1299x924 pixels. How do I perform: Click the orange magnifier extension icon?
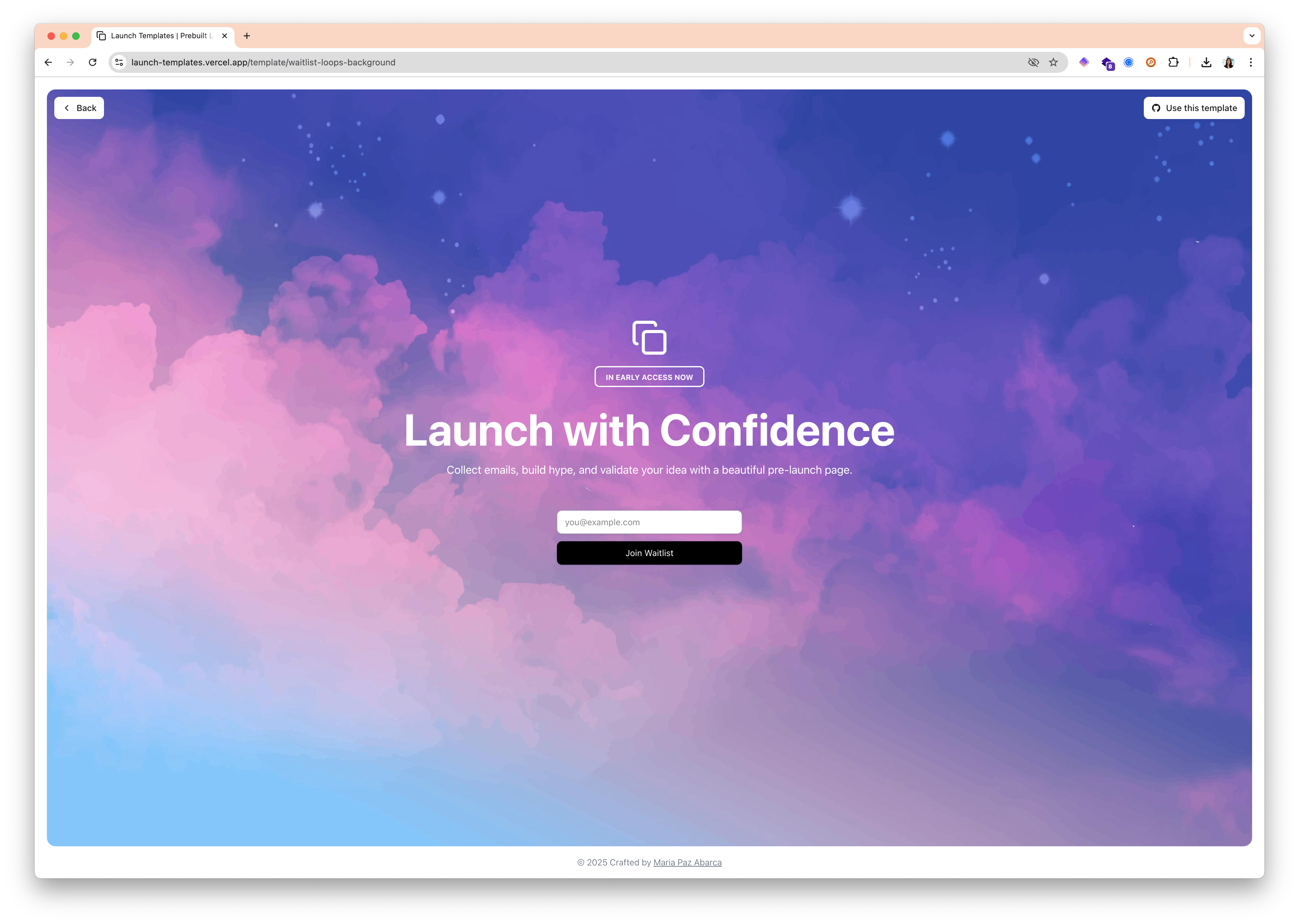pos(1151,63)
